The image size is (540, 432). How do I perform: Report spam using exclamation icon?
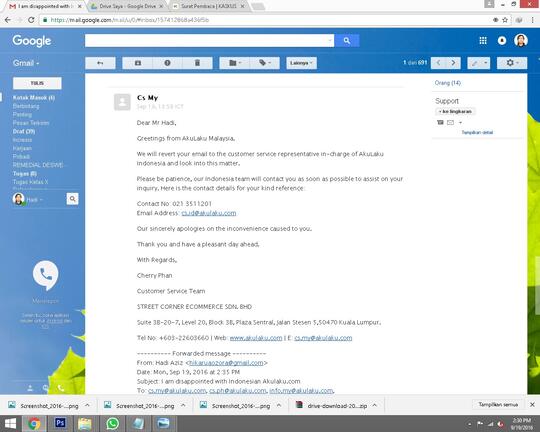pyautogui.click(x=167, y=63)
